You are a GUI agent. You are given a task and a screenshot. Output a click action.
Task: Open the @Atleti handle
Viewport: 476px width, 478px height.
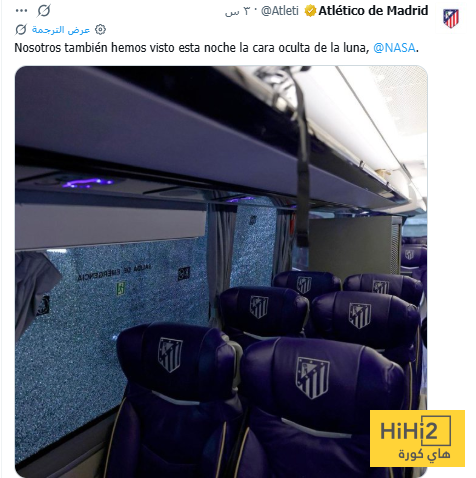click(x=280, y=11)
